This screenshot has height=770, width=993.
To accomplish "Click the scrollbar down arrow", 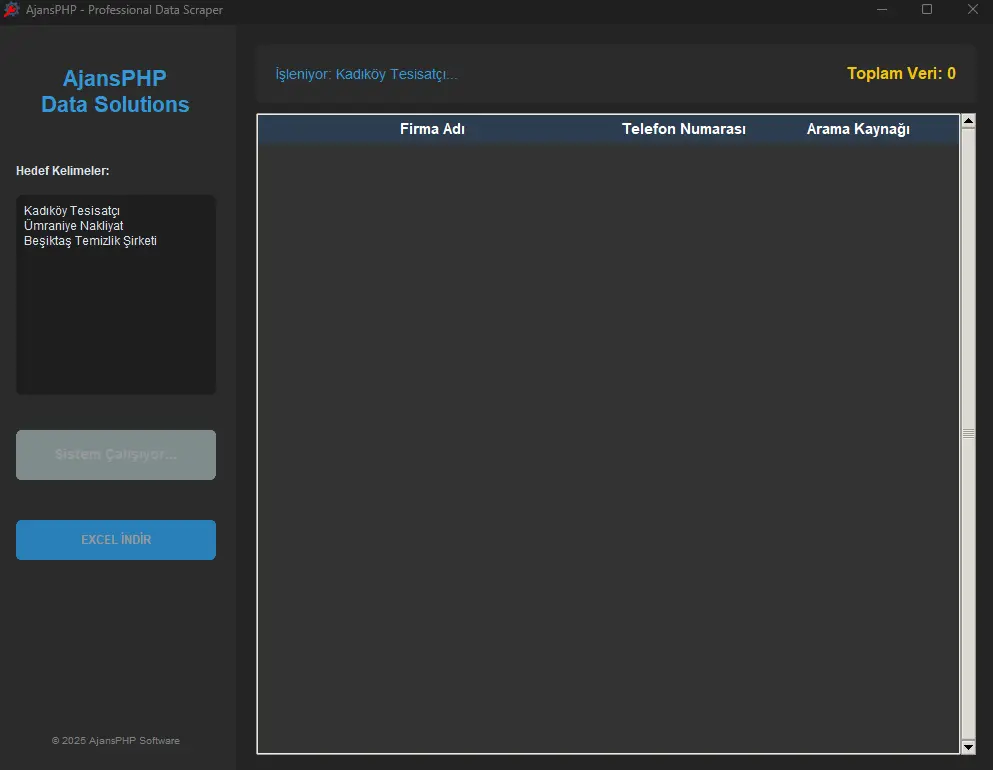I will coord(967,747).
